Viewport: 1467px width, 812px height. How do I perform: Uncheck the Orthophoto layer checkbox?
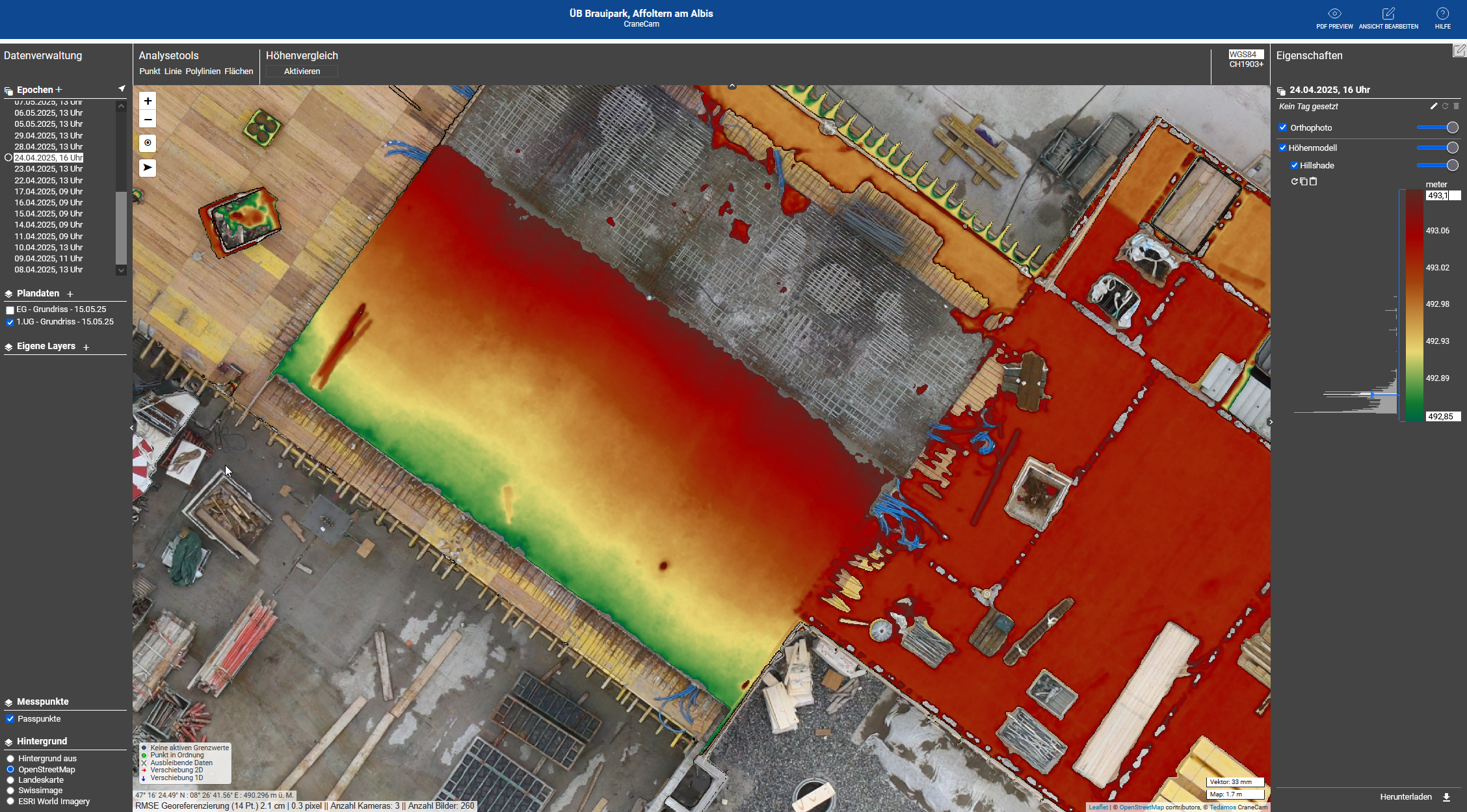pyautogui.click(x=1283, y=127)
